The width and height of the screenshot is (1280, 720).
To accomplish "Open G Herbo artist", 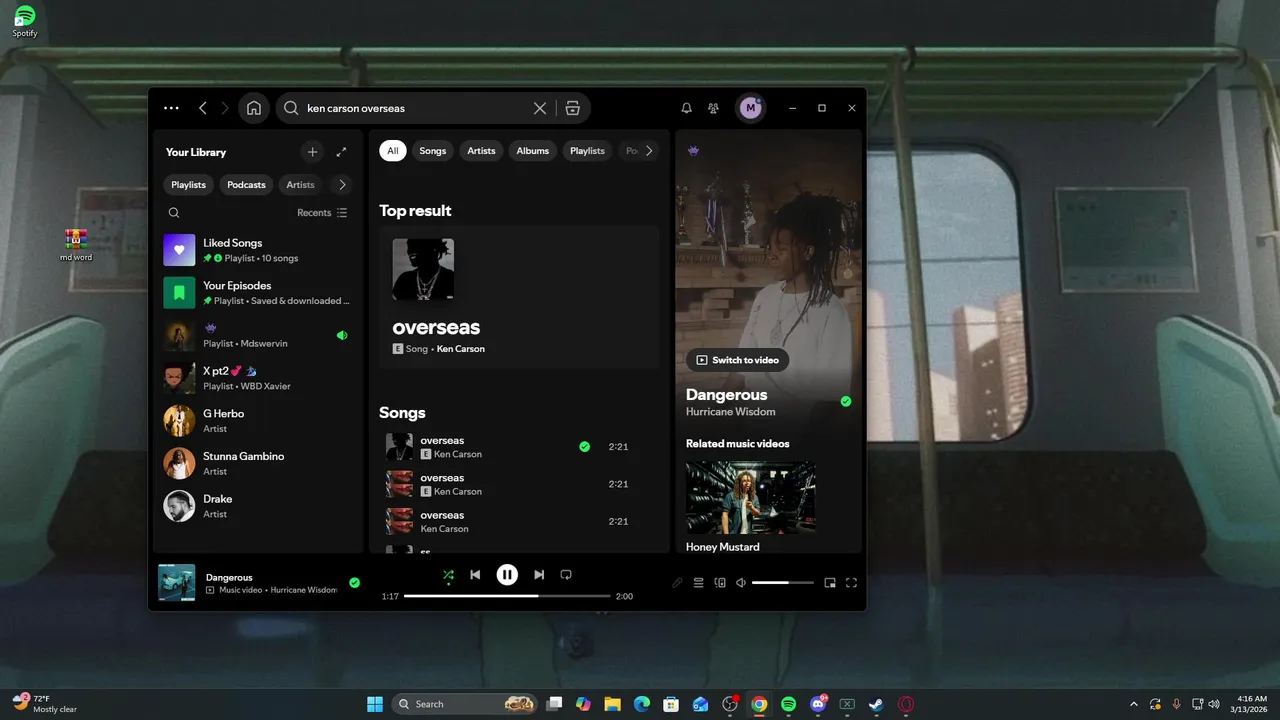I will click(258, 421).
